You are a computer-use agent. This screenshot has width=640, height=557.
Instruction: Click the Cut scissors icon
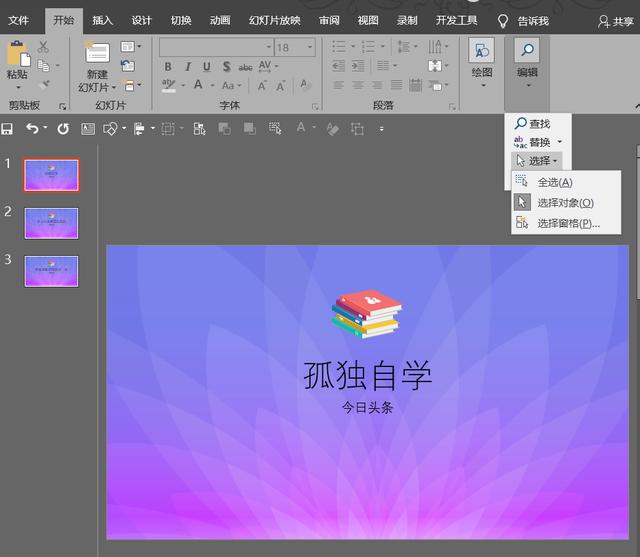coord(43,47)
